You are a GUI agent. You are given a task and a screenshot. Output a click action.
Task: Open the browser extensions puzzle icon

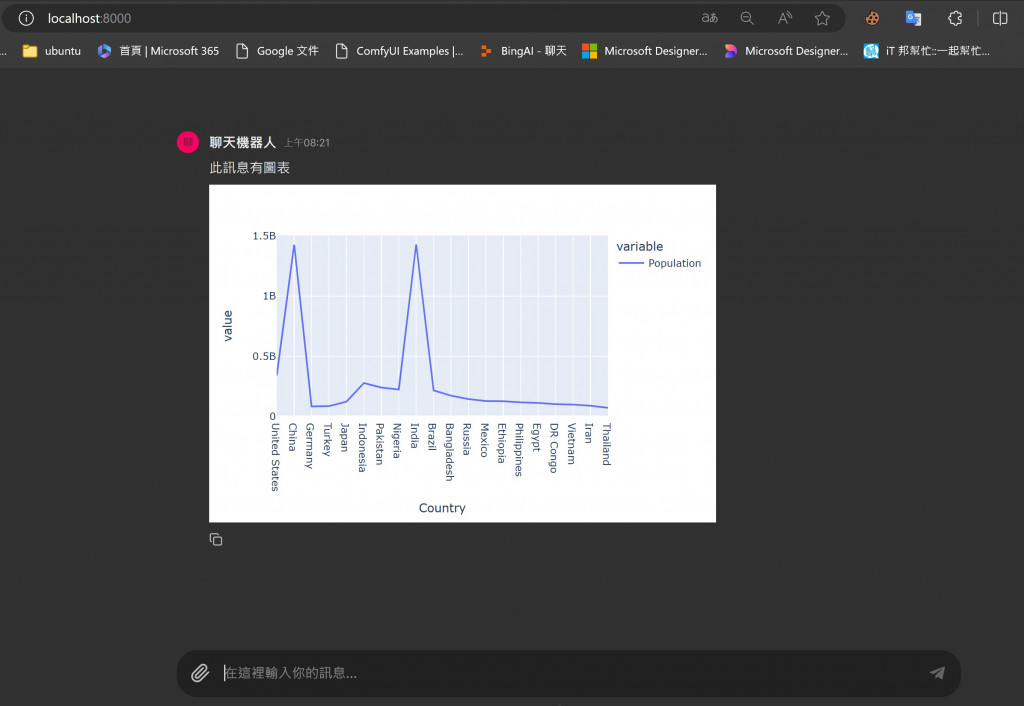click(955, 18)
